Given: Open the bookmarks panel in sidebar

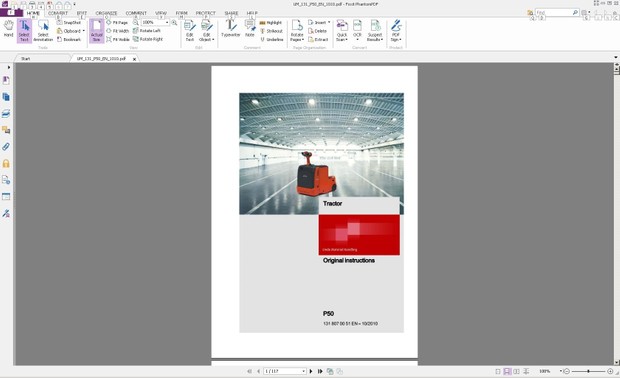Looking at the screenshot, I should [x=6, y=80].
